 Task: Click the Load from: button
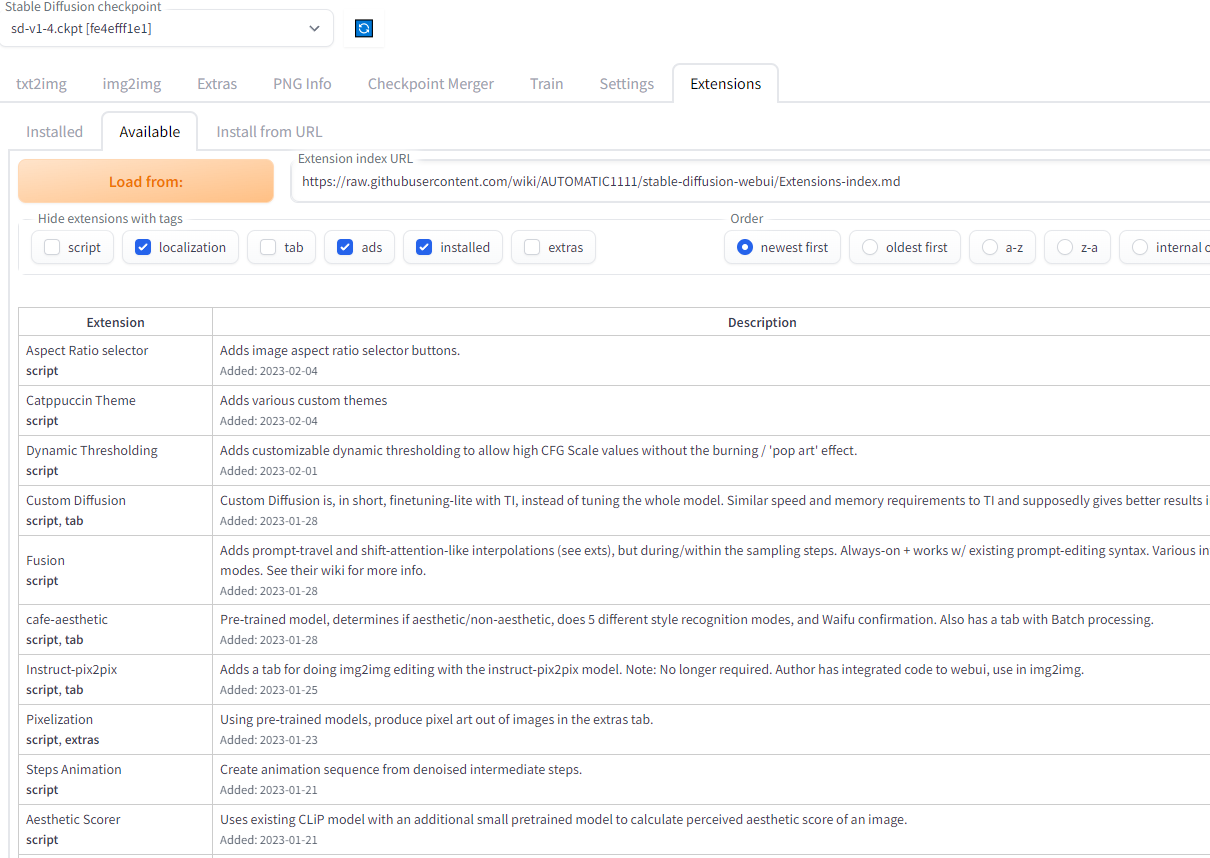coord(145,181)
